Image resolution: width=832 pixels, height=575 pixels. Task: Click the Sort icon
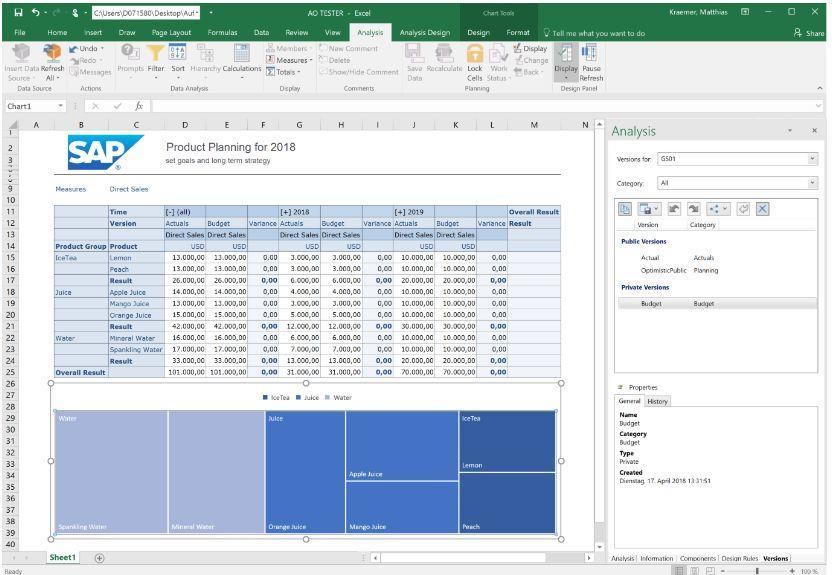point(178,53)
